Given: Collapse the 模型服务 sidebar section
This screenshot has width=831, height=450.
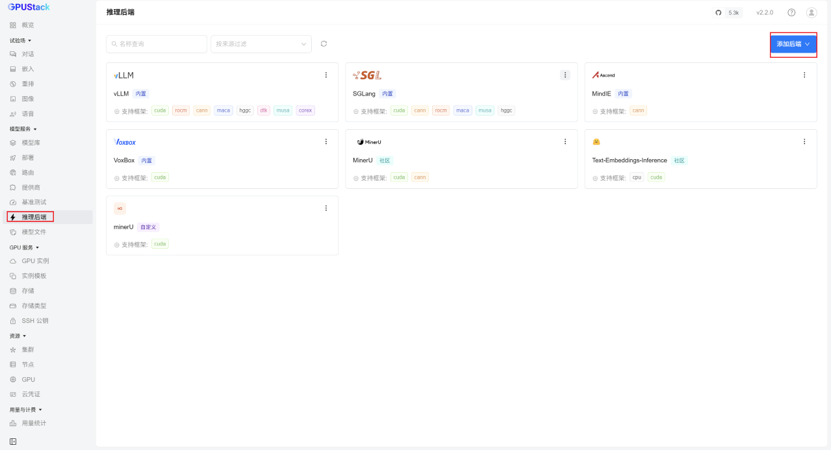Looking at the screenshot, I should (23, 129).
